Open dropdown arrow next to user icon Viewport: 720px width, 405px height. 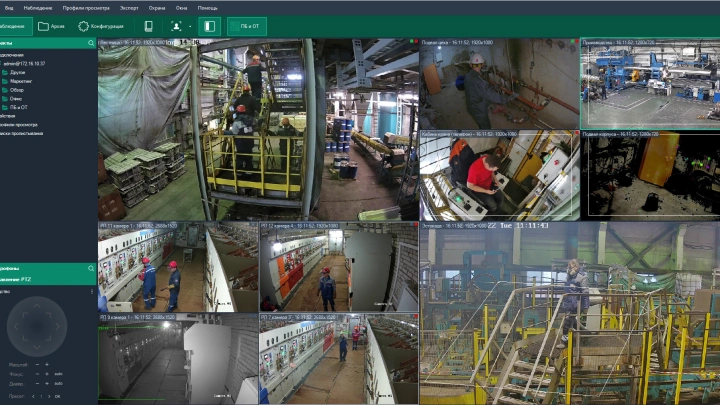tap(189, 26)
